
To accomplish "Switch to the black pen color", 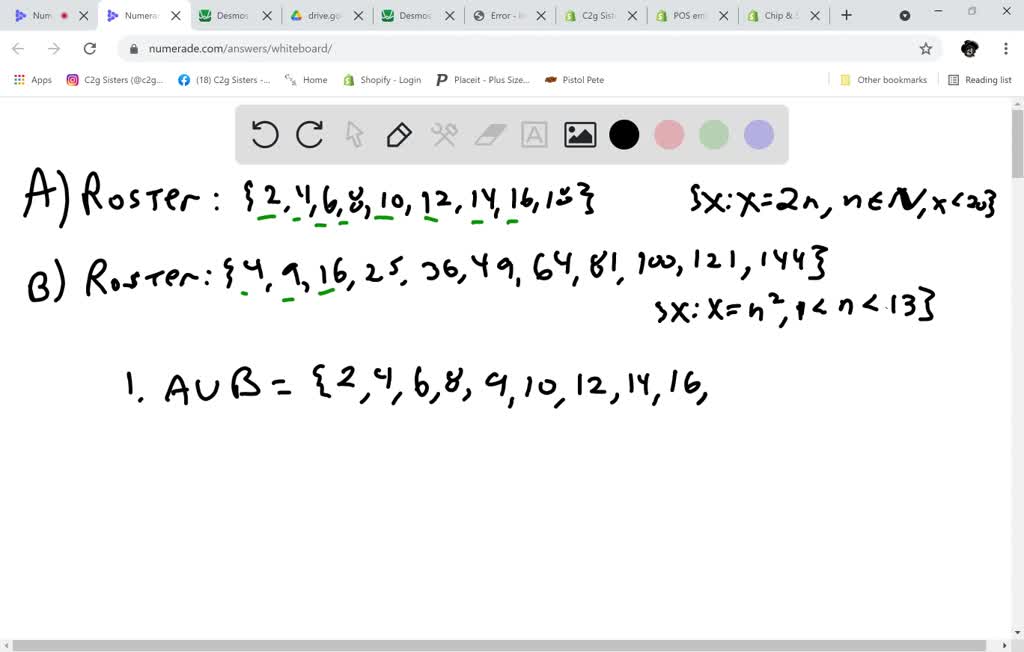I will click(x=624, y=133).
